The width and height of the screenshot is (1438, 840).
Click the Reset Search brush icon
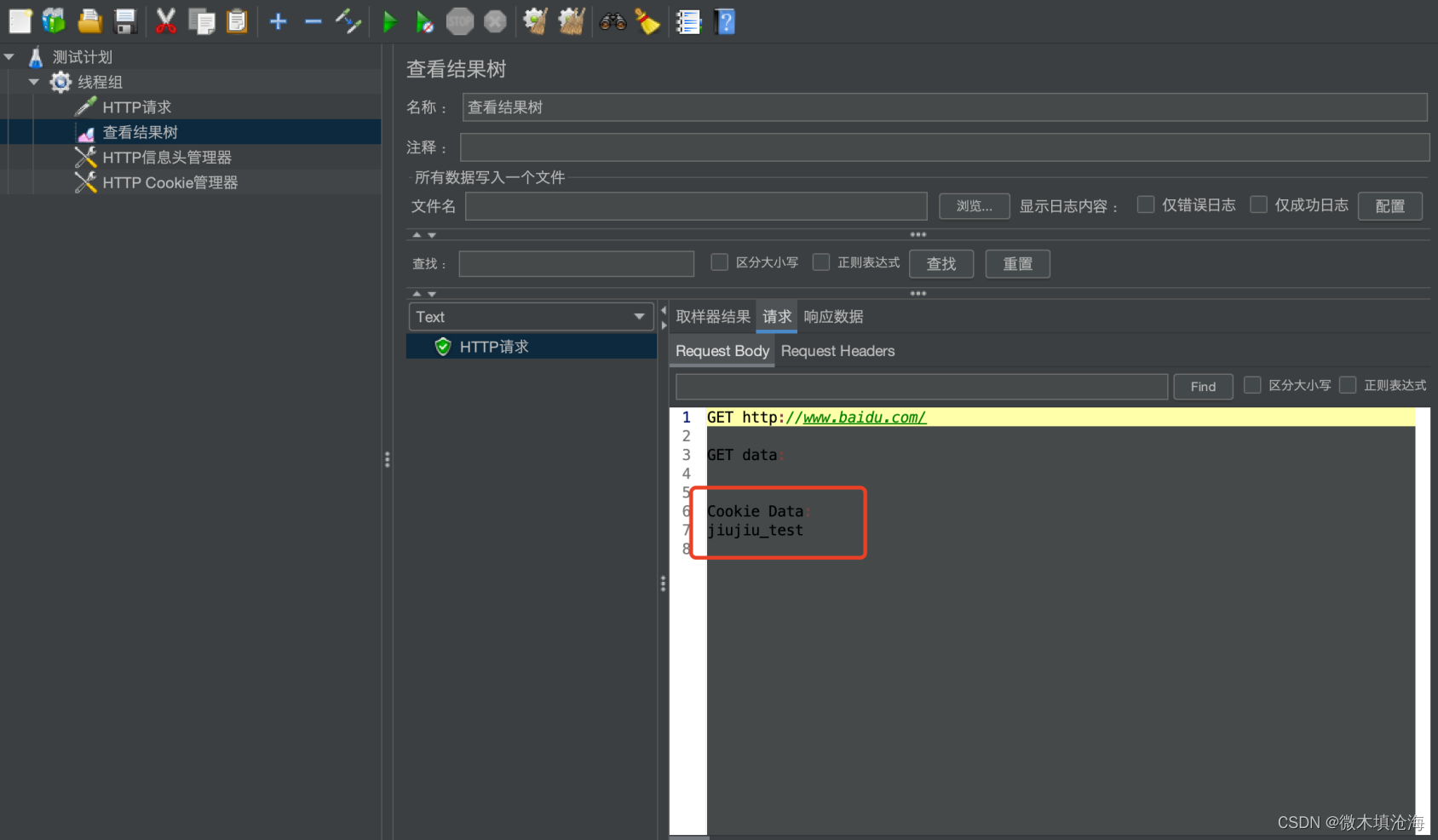pyautogui.click(x=647, y=21)
